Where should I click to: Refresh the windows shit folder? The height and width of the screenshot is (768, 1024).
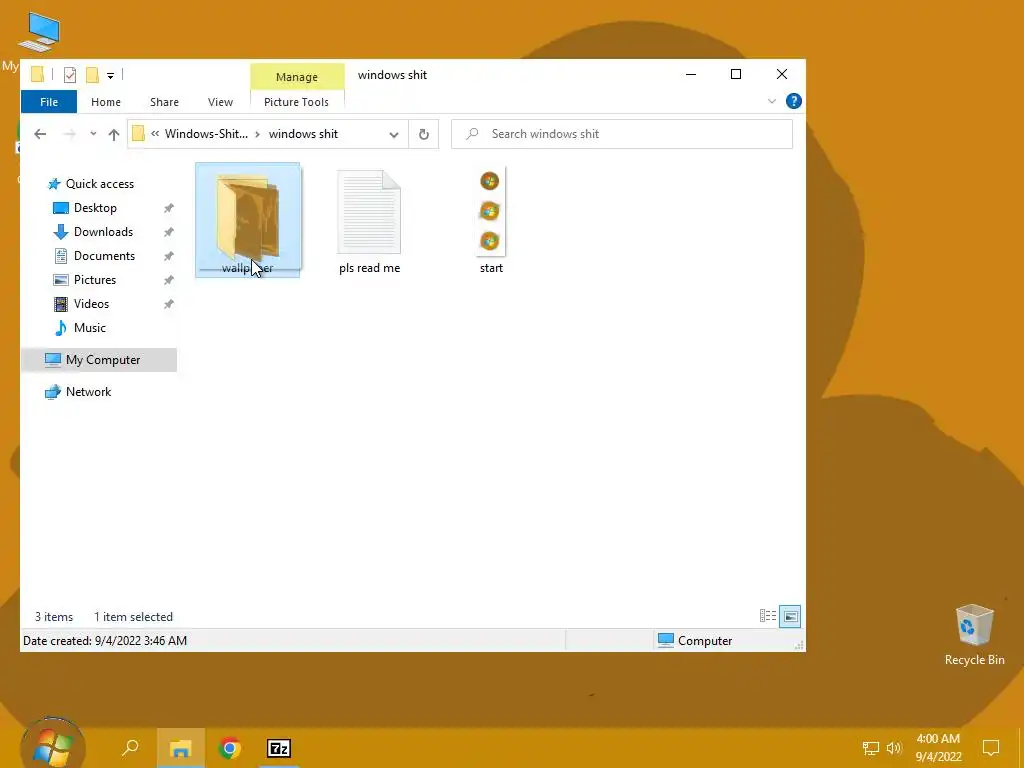click(424, 135)
